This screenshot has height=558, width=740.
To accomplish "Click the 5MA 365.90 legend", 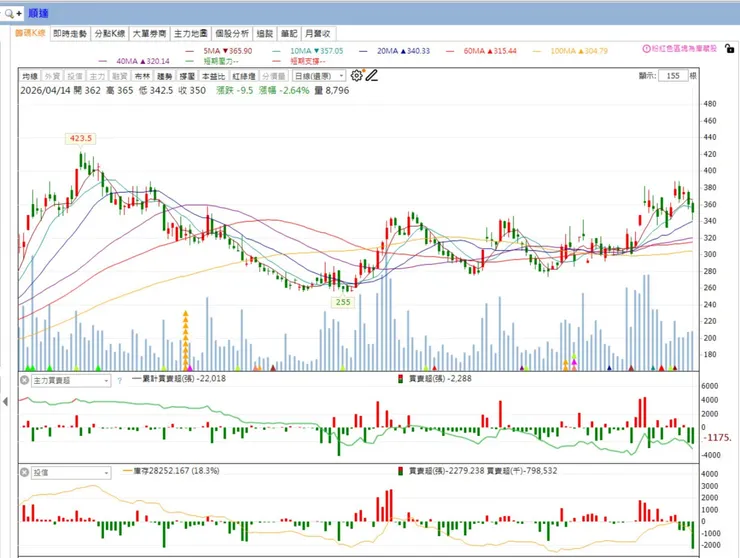I will [219, 51].
